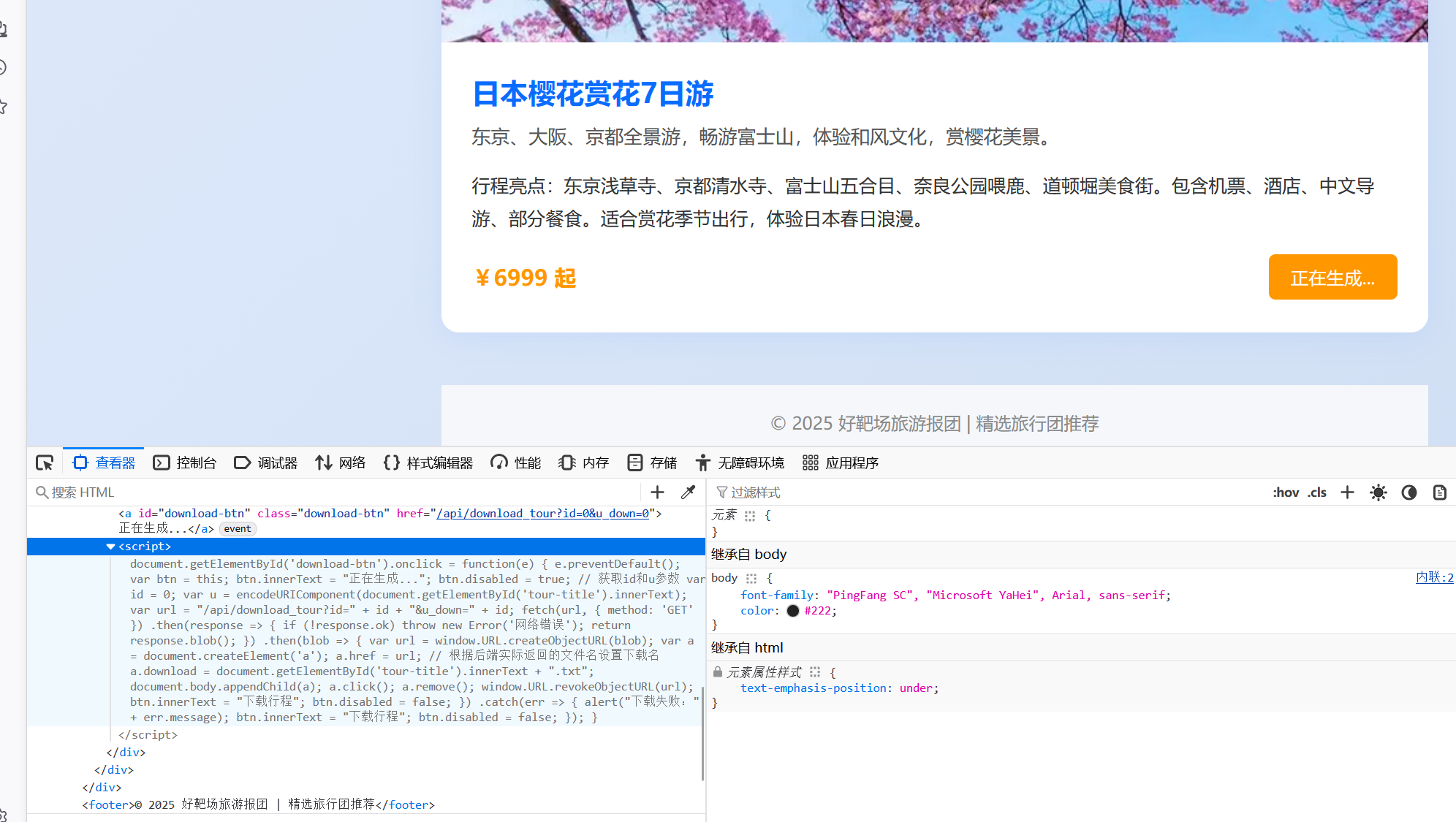
Task: Open the 无障碍环境 accessibility tab
Action: pos(739,463)
